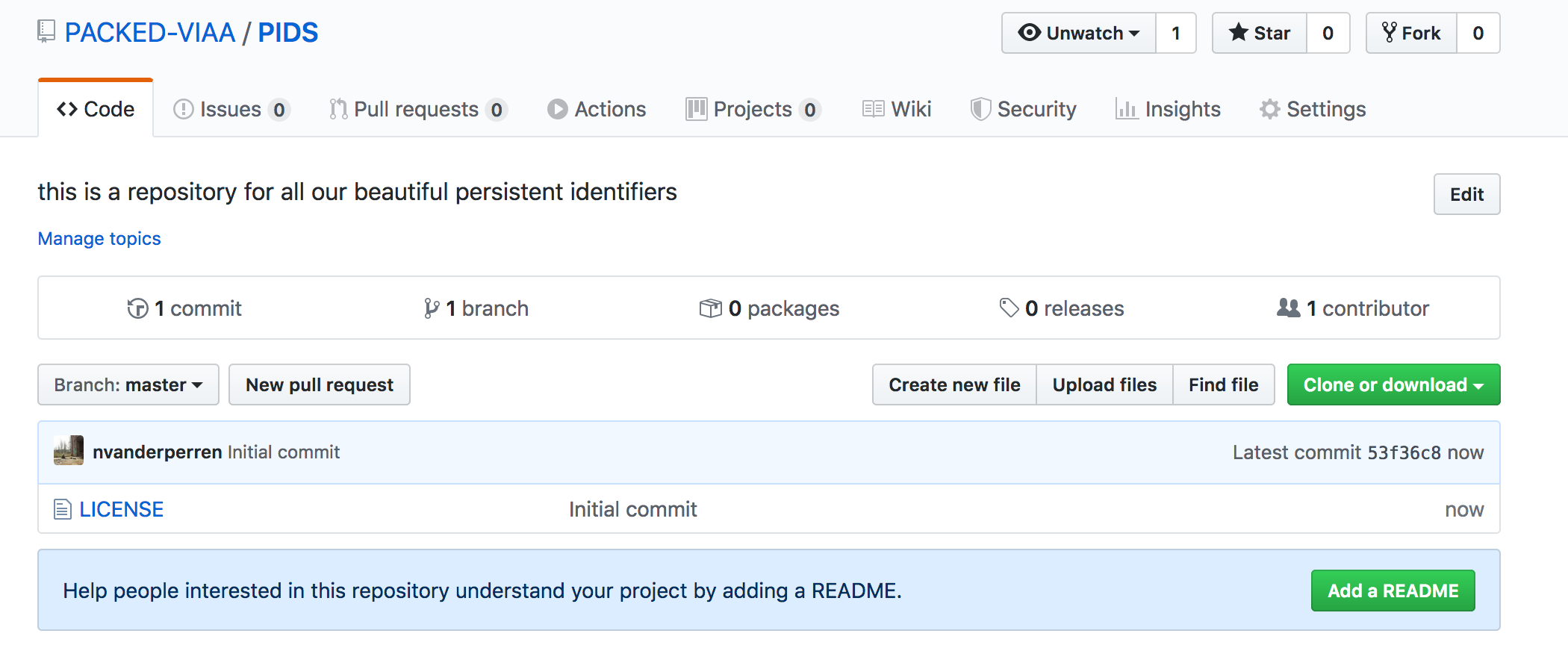Star the PIDS repository
Viewport: 1568px width, 657px height.
(1260, 33)
